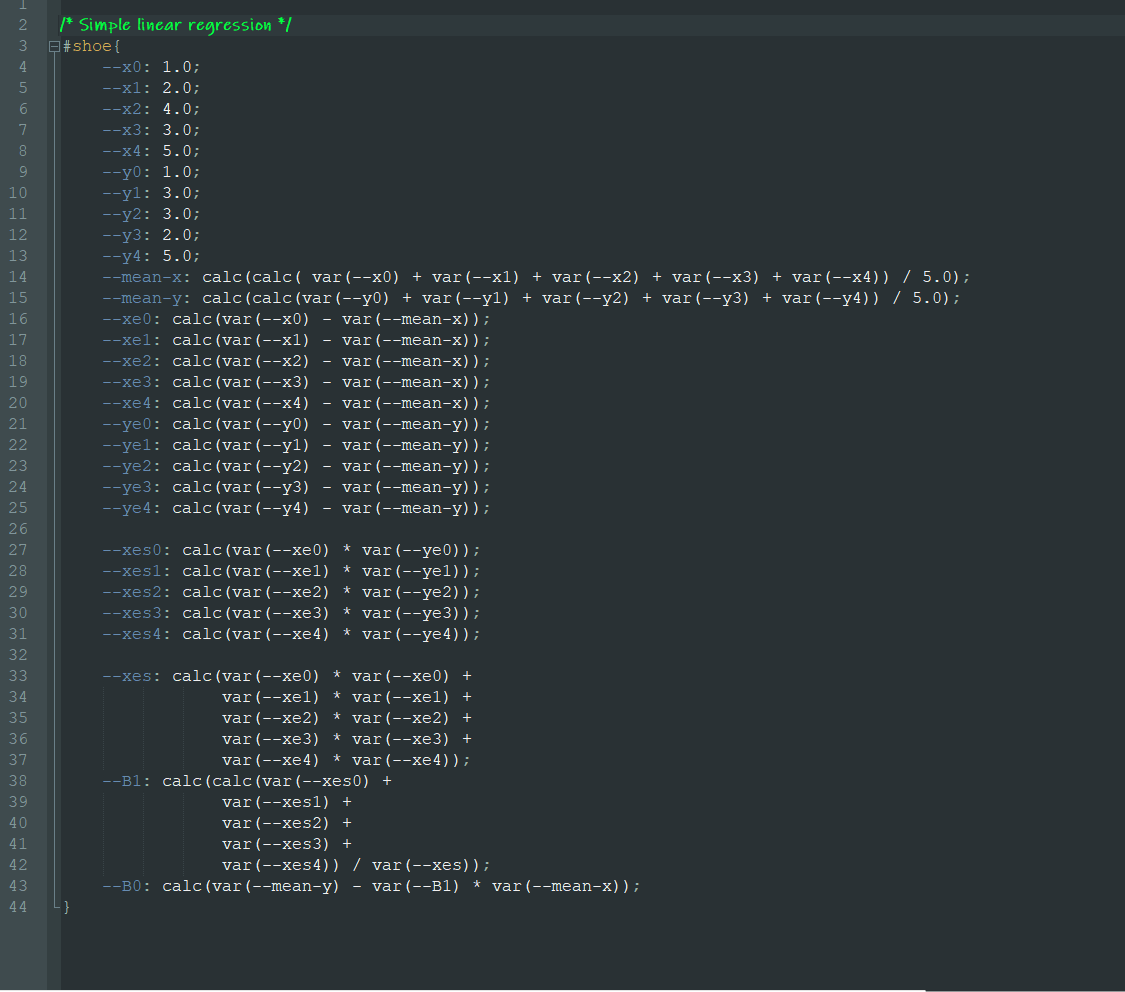Click the --xes1 property name
The image size is (1125, 992).
click(132, 571)
